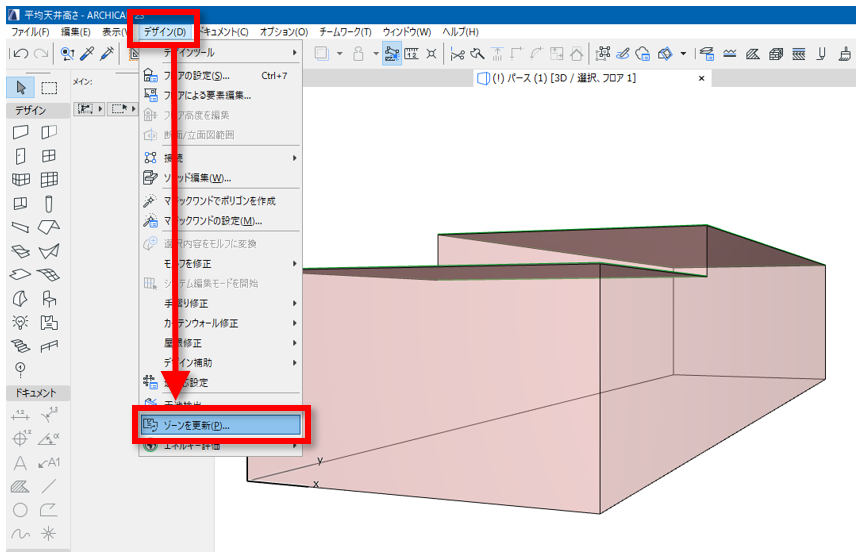Screen dimensions: 866x559
Task: Choose the Zone tool
Action: tap(49, 322)
